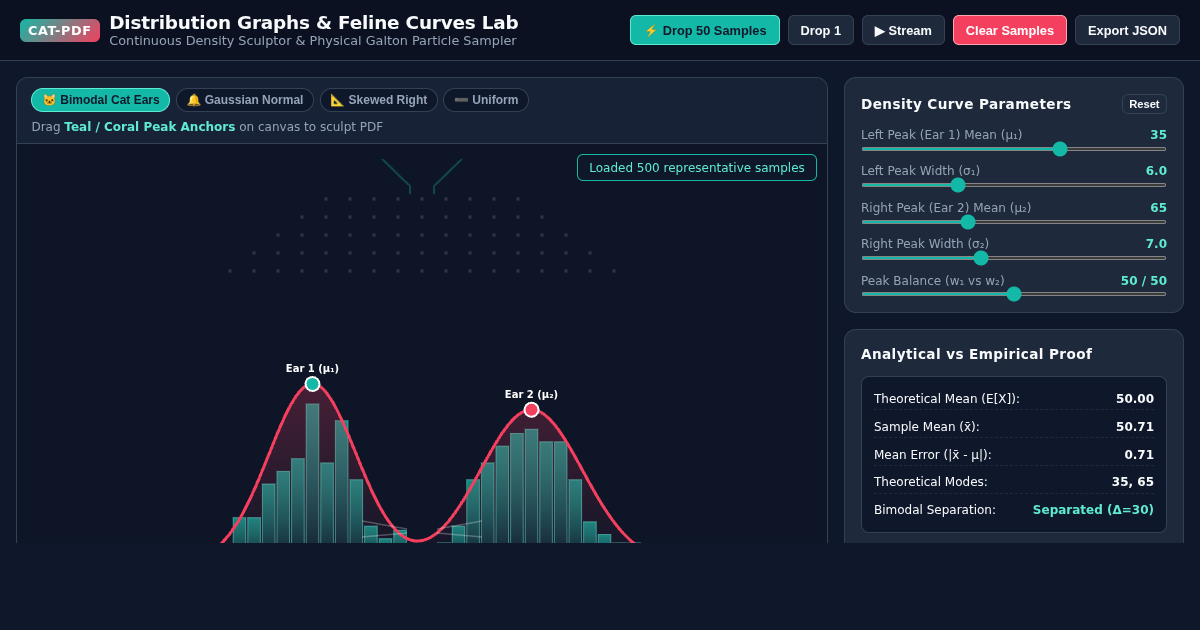This screenshot has height=630, width=1200.
Task: Click the Loaded 500 representative samples notice
Action: click(697, 168)
